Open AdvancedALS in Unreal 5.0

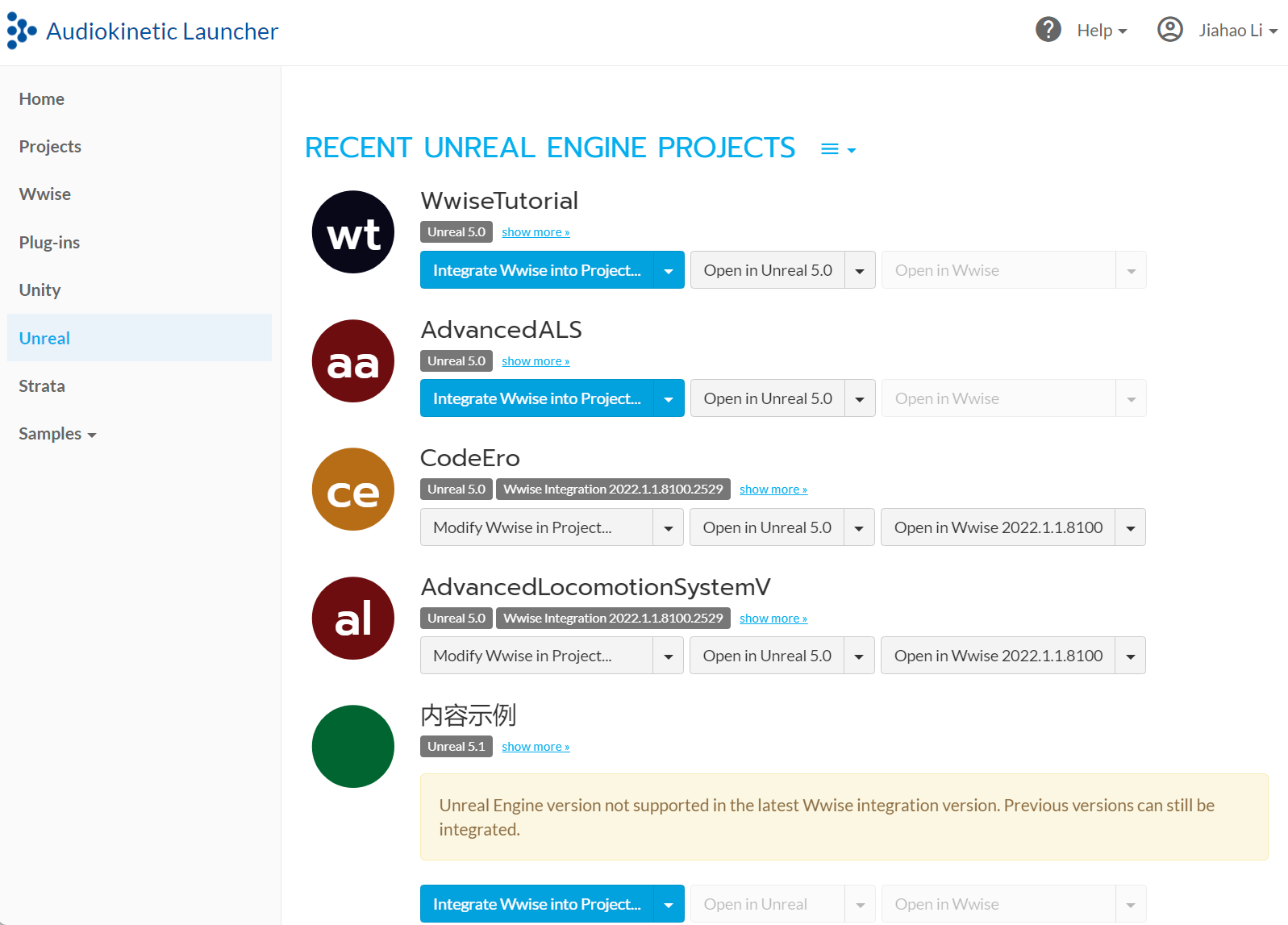(x=768, y=398)
